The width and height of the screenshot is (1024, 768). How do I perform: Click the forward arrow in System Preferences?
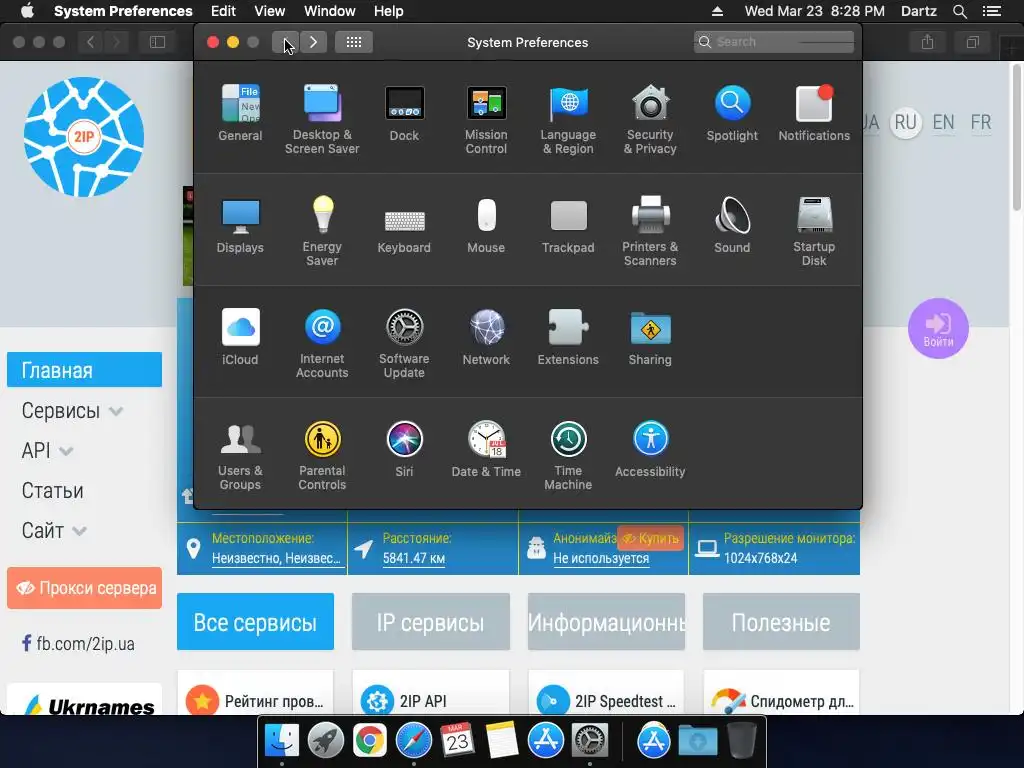coord(313,42)
